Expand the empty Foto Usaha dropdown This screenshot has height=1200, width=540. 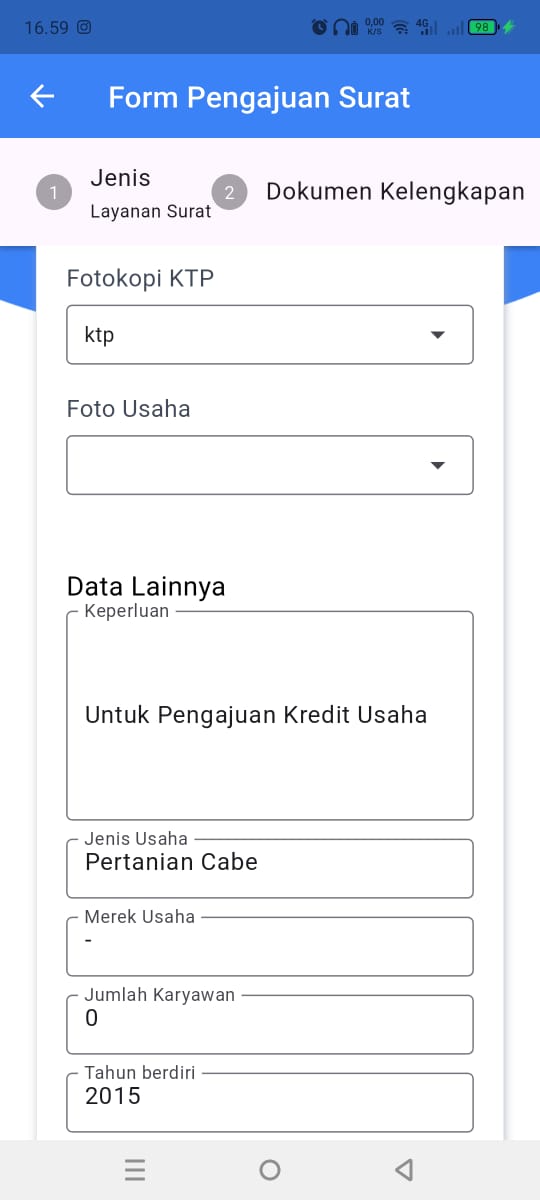(x=270, y=465)
